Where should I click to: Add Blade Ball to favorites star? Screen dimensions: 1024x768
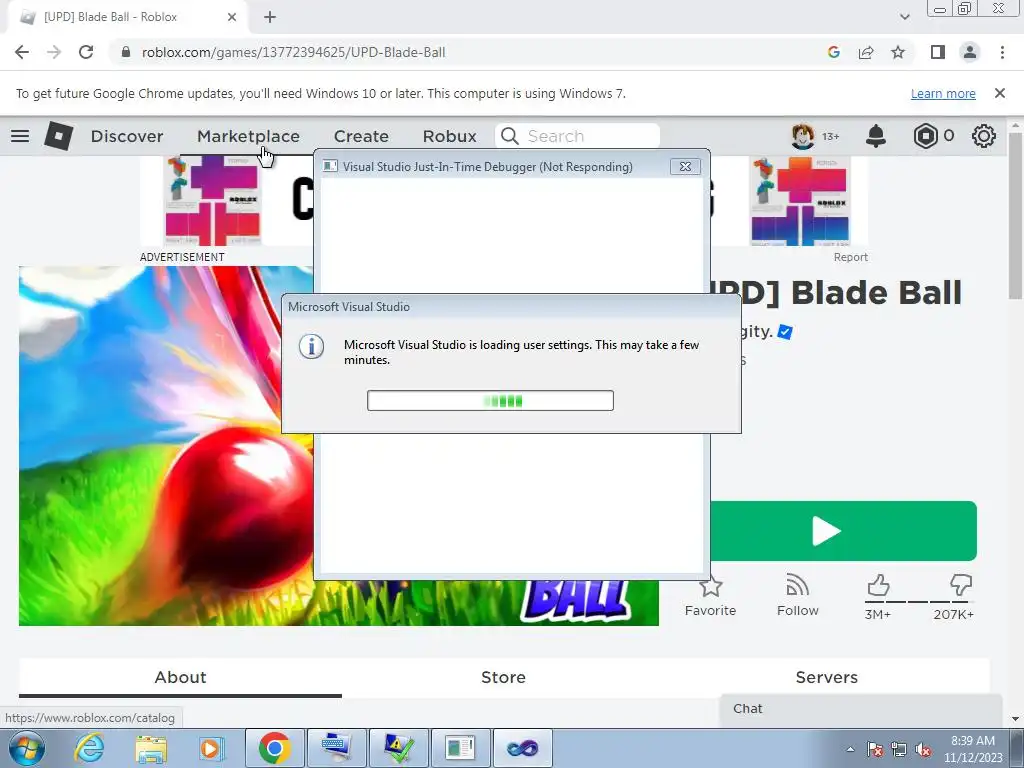710,586
